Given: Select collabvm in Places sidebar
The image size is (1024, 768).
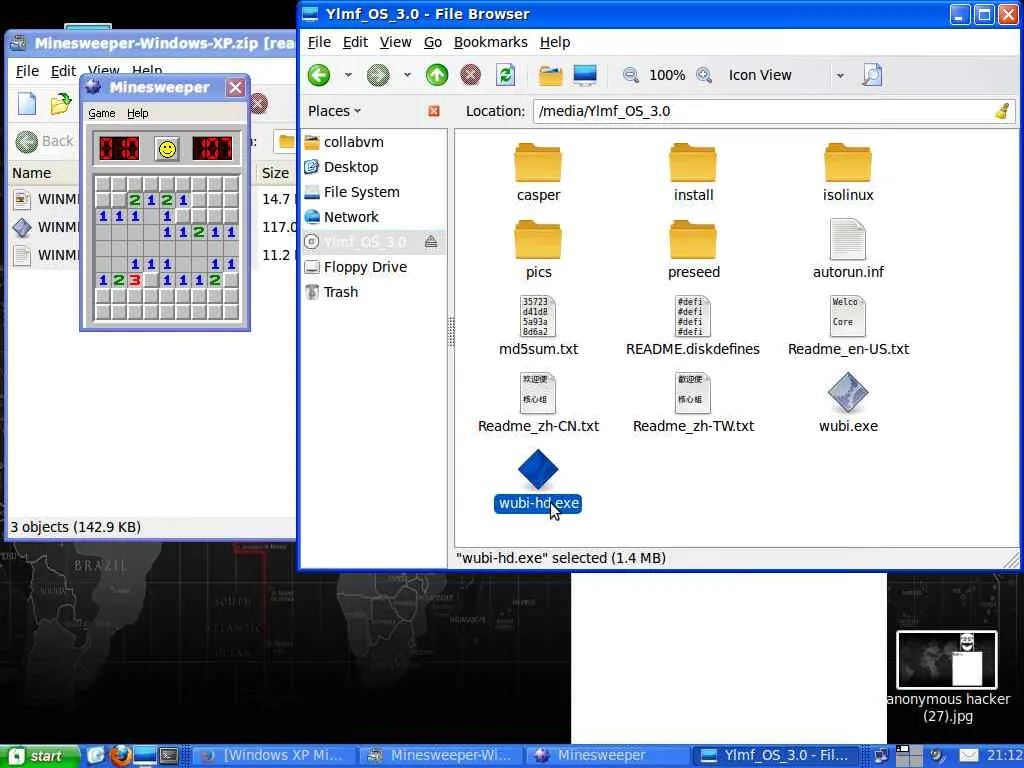Looking at the screenshot, I should point(353,142).
